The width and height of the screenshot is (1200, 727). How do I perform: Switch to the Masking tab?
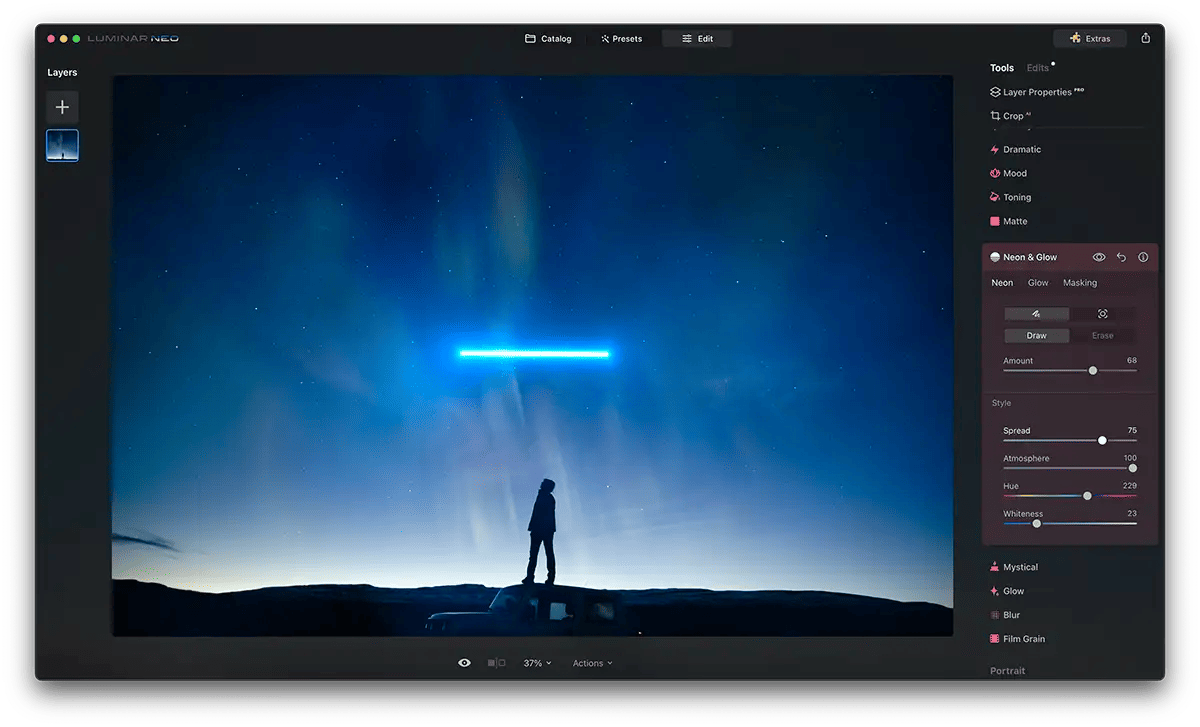tap(1079, 283)
